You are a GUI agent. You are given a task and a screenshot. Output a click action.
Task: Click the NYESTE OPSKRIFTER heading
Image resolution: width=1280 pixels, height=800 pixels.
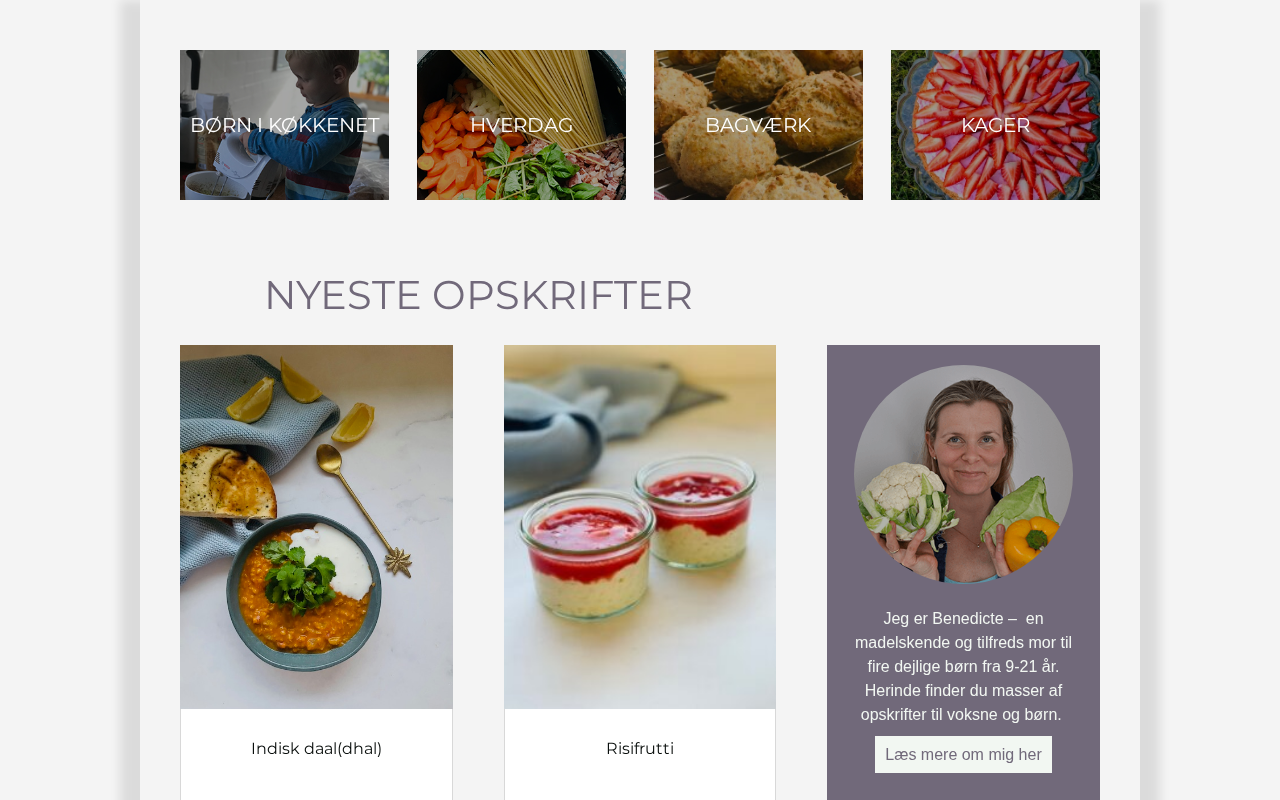[478, 295]
